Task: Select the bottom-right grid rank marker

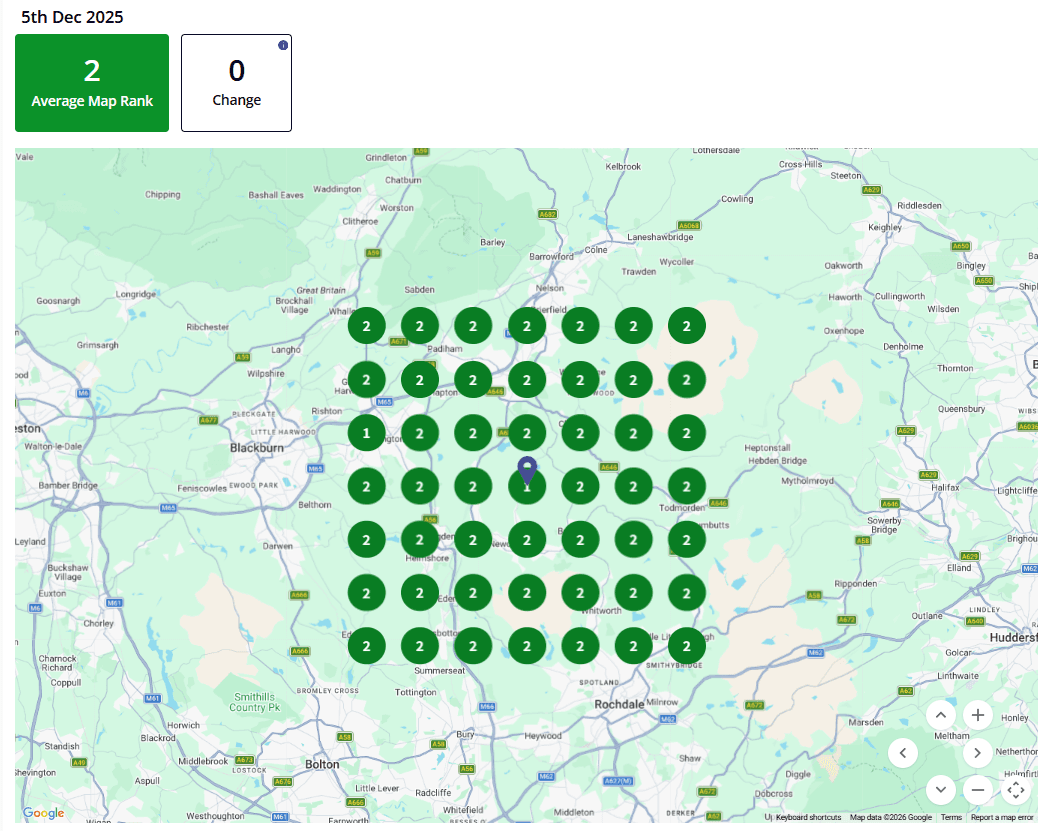Action: (687, 646)
